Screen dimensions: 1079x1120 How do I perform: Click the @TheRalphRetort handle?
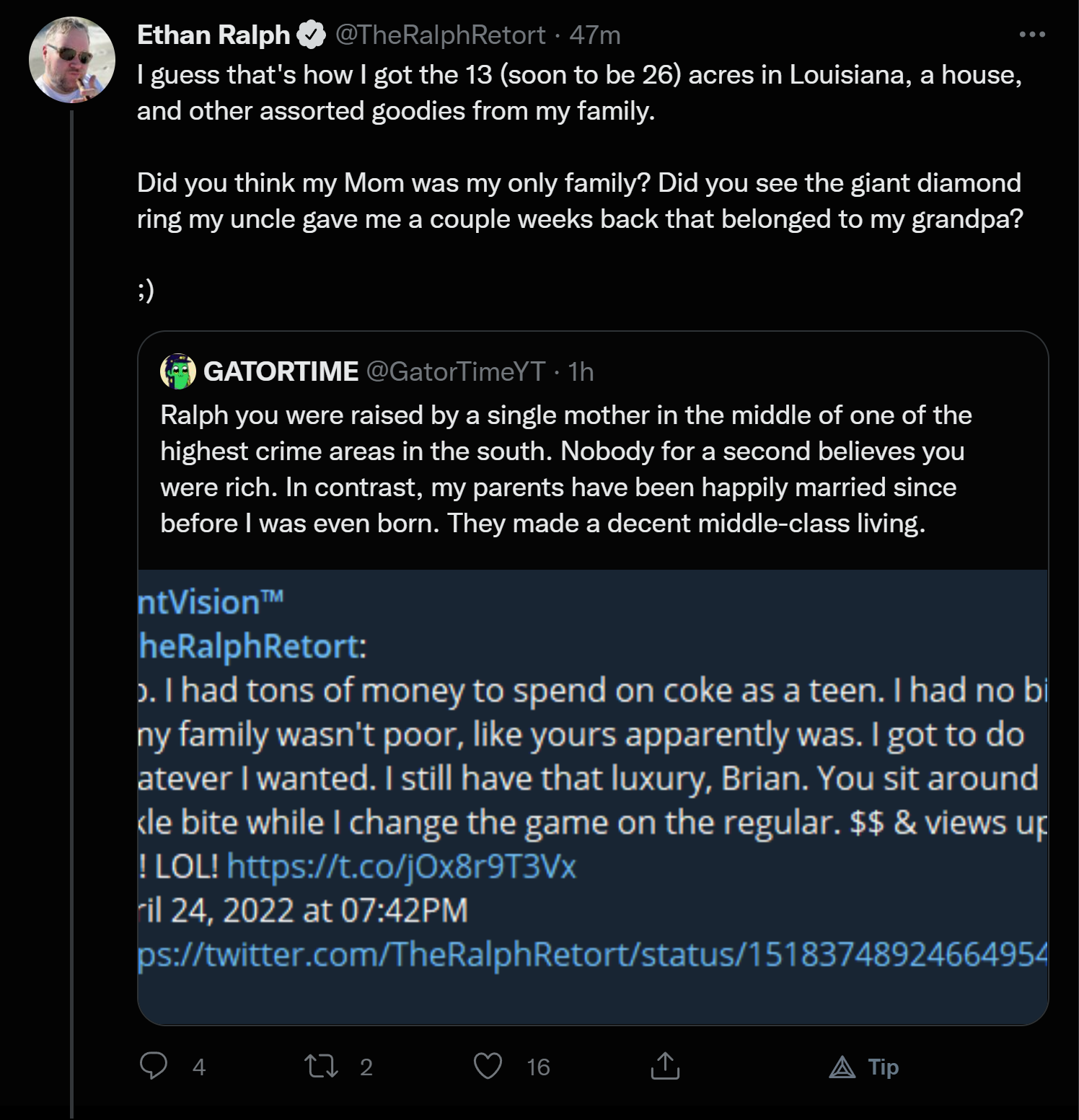coord(441,35)
